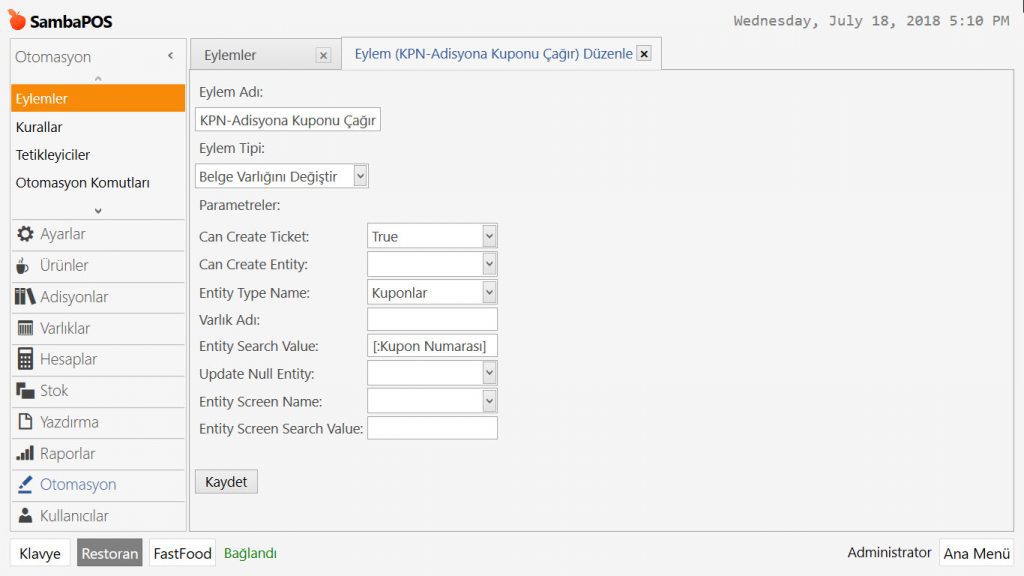The width and height of the screenshot is (1024, 576).
Task: Open Hesaplar via the calculator icon
Action: click(26, 359)
